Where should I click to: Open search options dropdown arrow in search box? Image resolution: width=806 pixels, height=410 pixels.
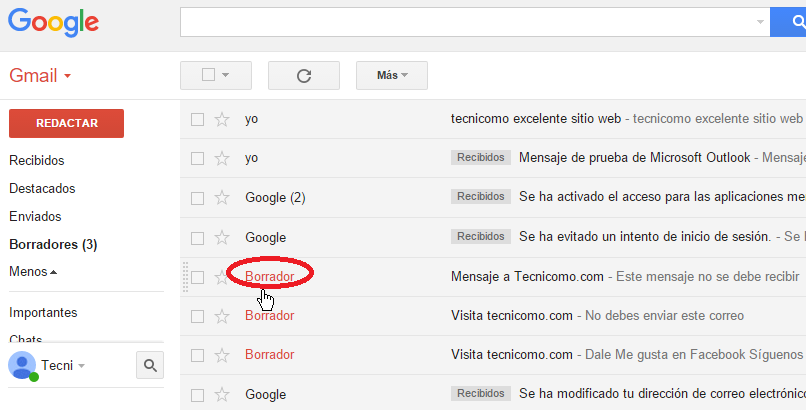[760, 22]
